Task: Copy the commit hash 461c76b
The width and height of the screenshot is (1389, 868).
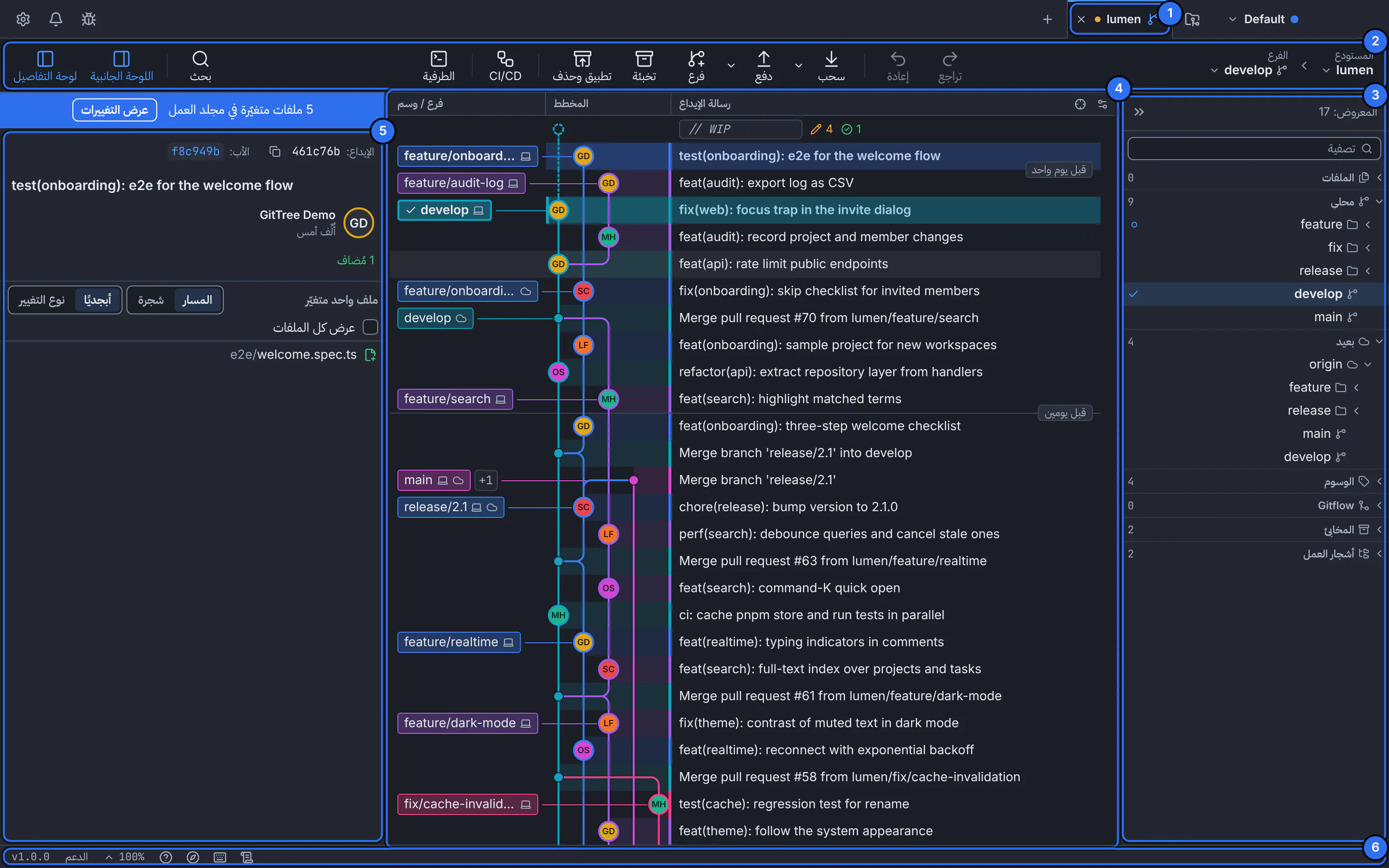Action: (x=275, y=151)
